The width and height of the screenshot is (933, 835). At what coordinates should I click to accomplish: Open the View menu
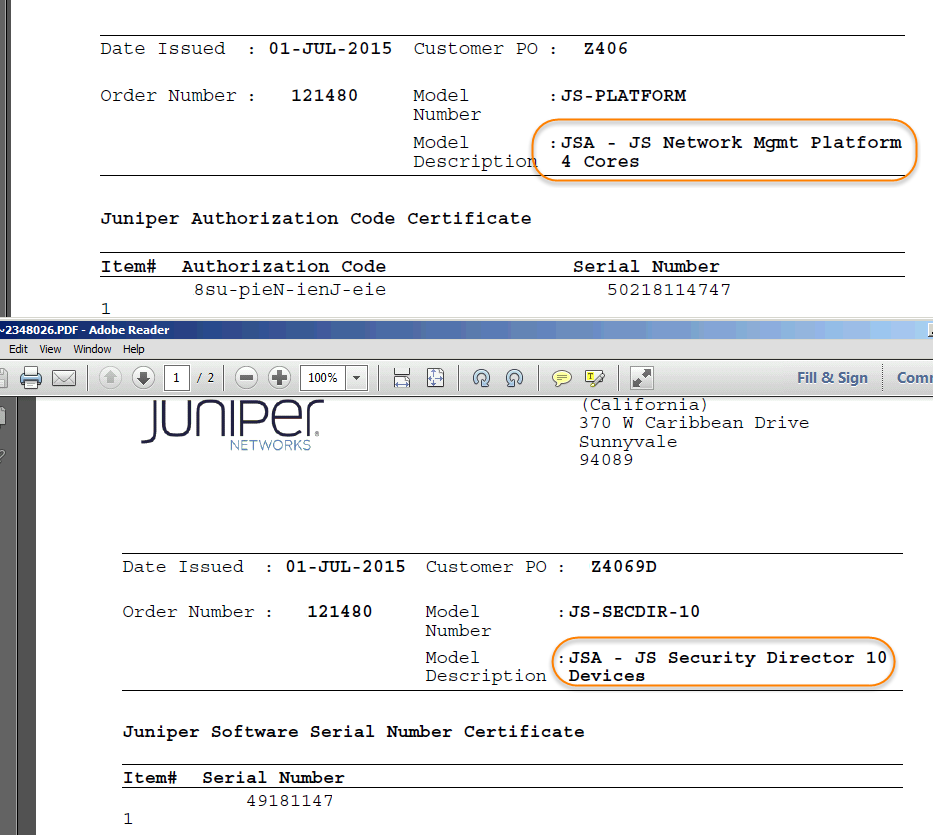(x=51, y=349)
